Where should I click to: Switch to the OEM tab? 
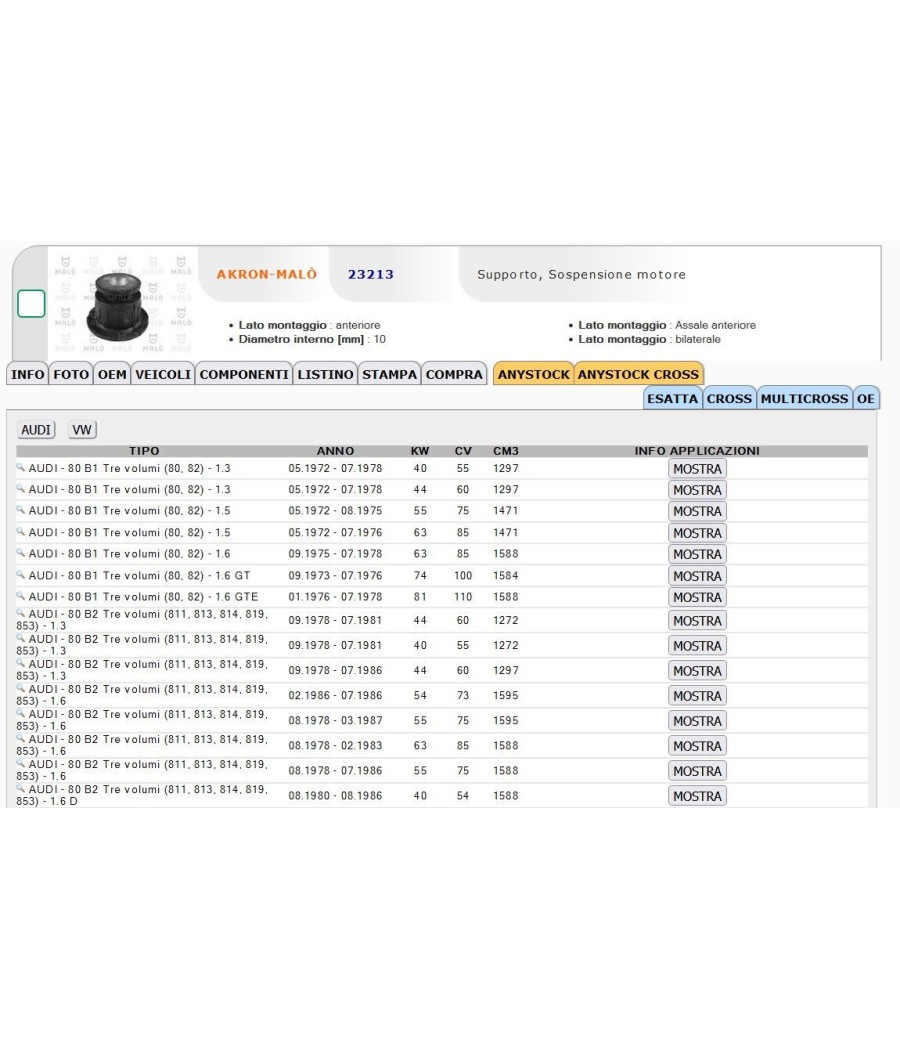(x=112, y=374)
